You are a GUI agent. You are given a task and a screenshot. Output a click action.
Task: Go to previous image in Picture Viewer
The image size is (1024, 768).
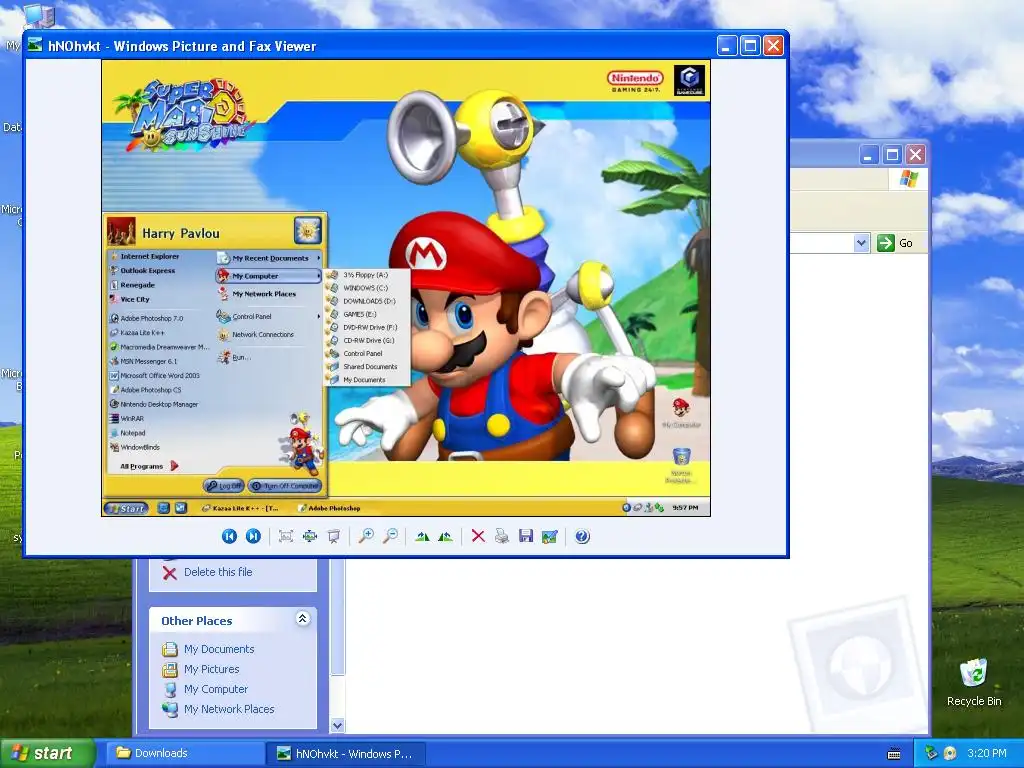[x=229, y=536]
